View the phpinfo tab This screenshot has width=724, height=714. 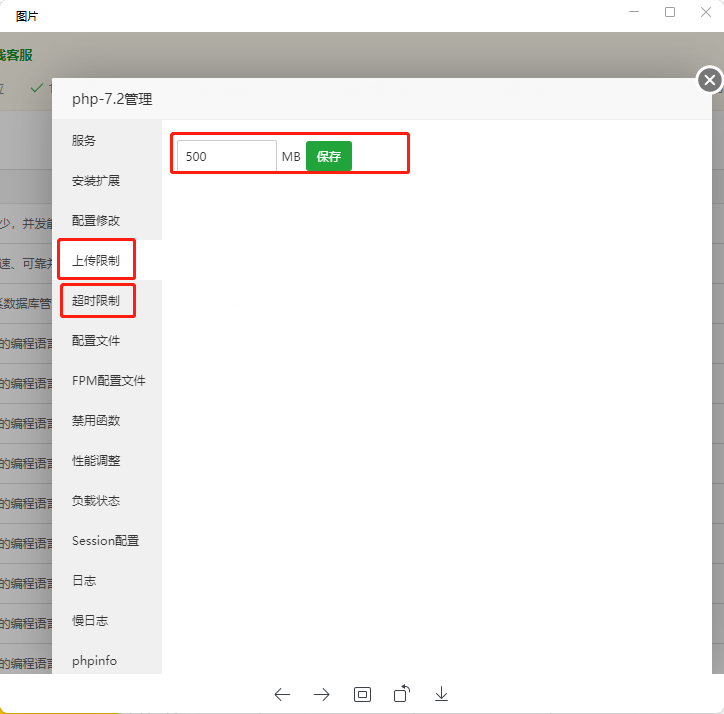95,661
